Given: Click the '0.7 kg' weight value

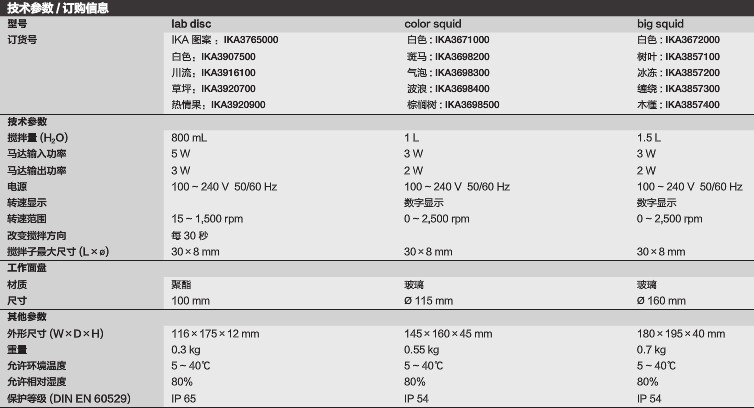Looking at the screenshot, I should pyautogui.click(x=652, y=349).
